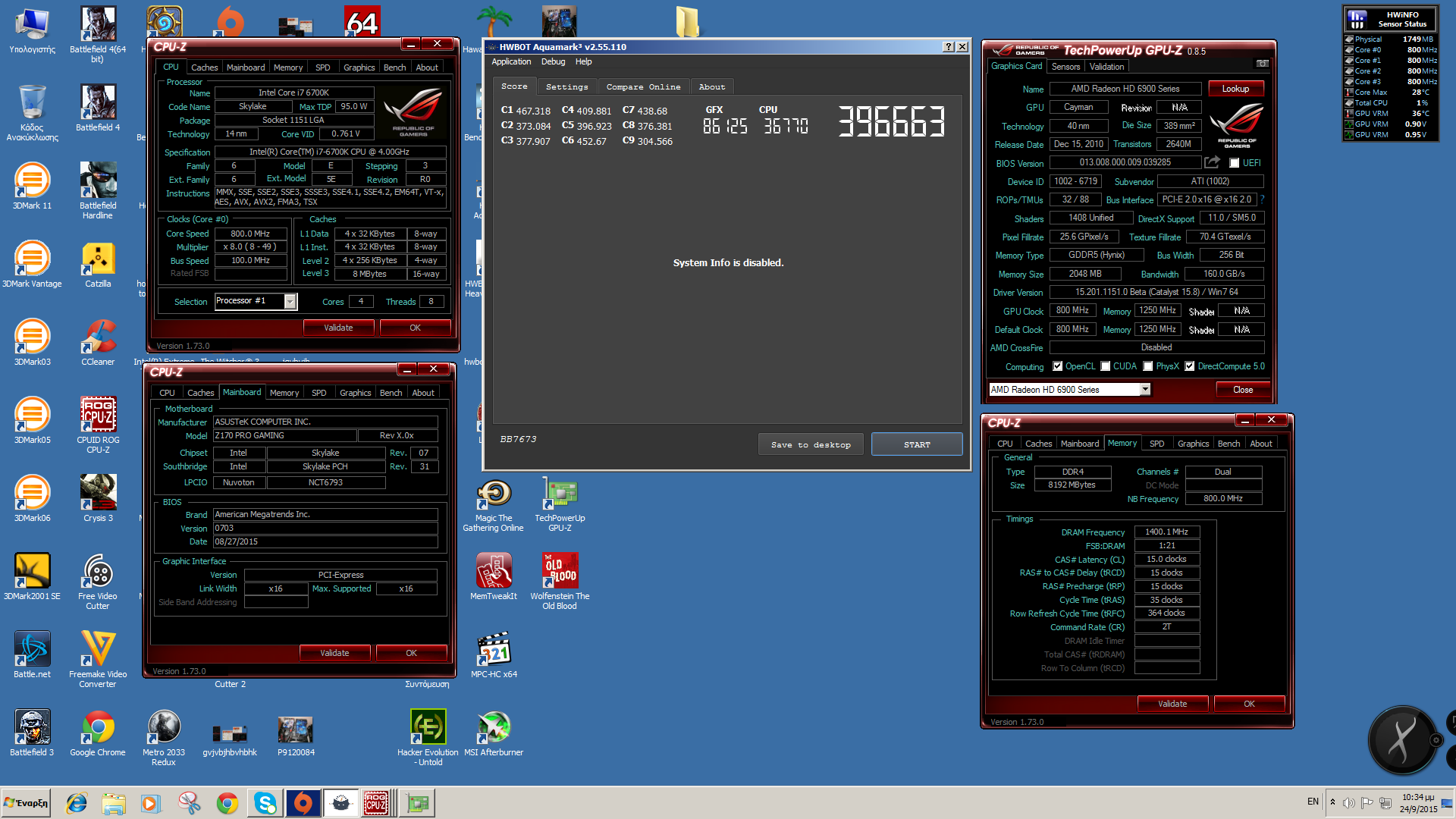Launch MemTweakIt desktop icon
The width and height of the screenshot is (1456, 819).
(494, 576)
